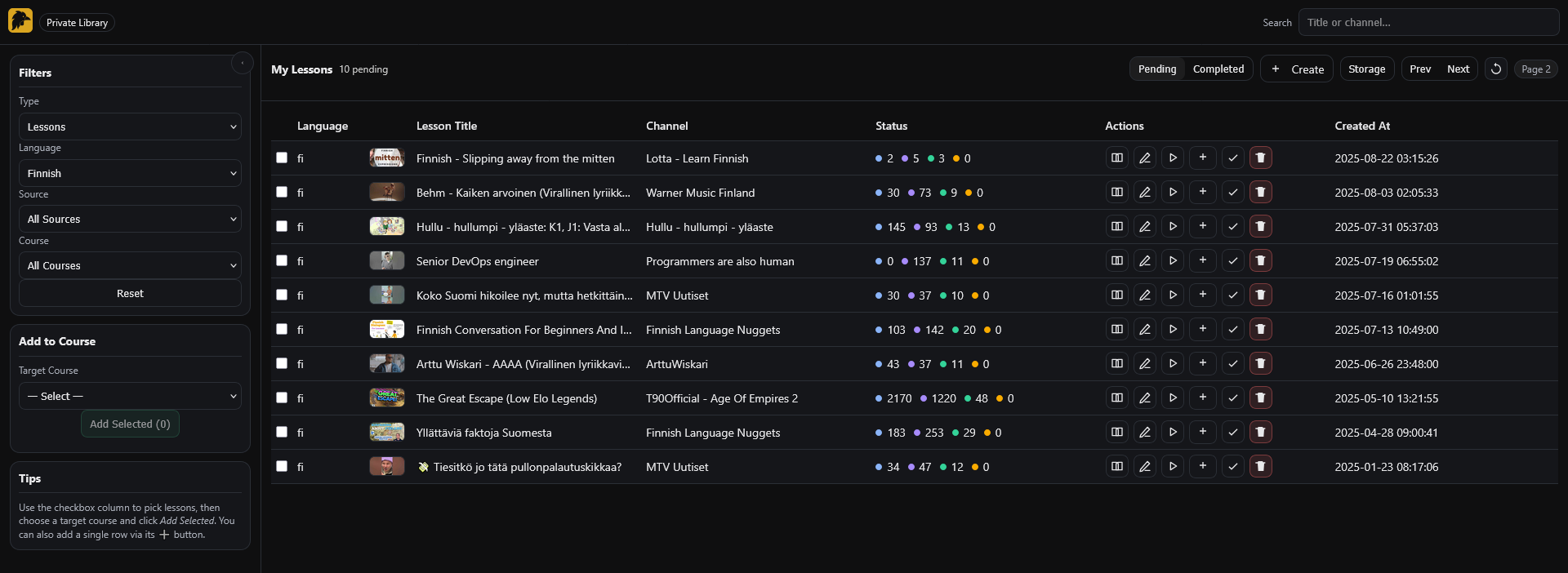Tick the Yllättäviä faktoja Suomesta row checkbox
This screenshot has width=1568, height=573.
(282, 432)
